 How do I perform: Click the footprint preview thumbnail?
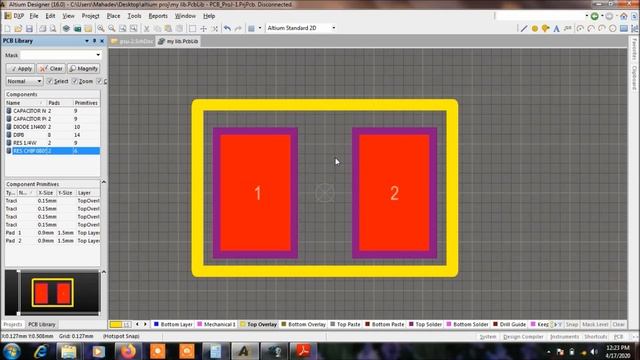tap(52, 293)
